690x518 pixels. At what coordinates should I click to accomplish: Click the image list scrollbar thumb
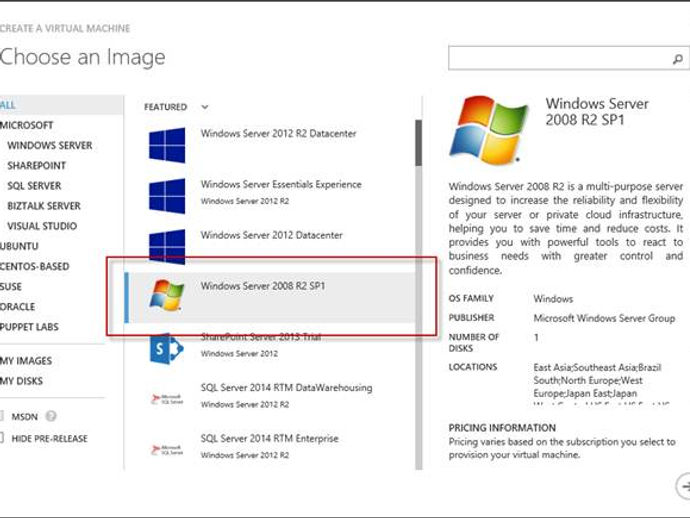418,143
